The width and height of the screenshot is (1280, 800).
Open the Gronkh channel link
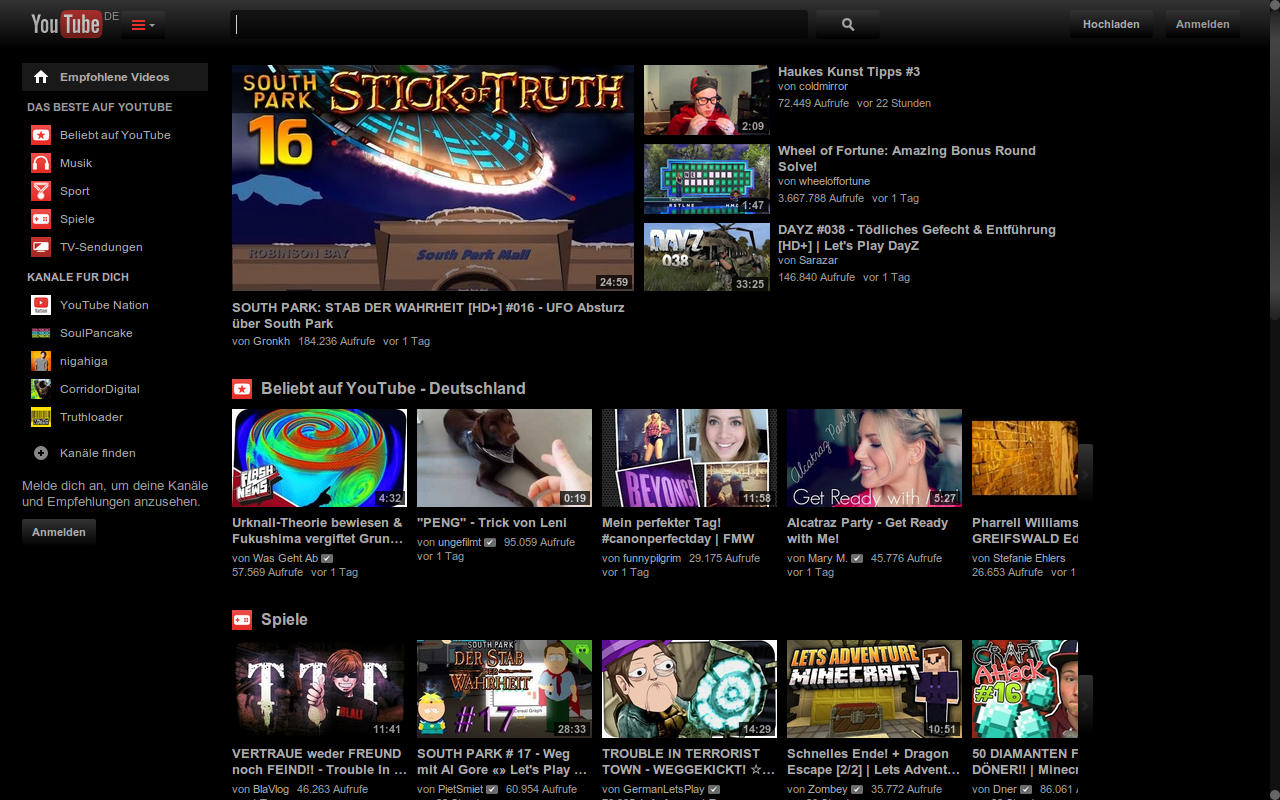271,341
